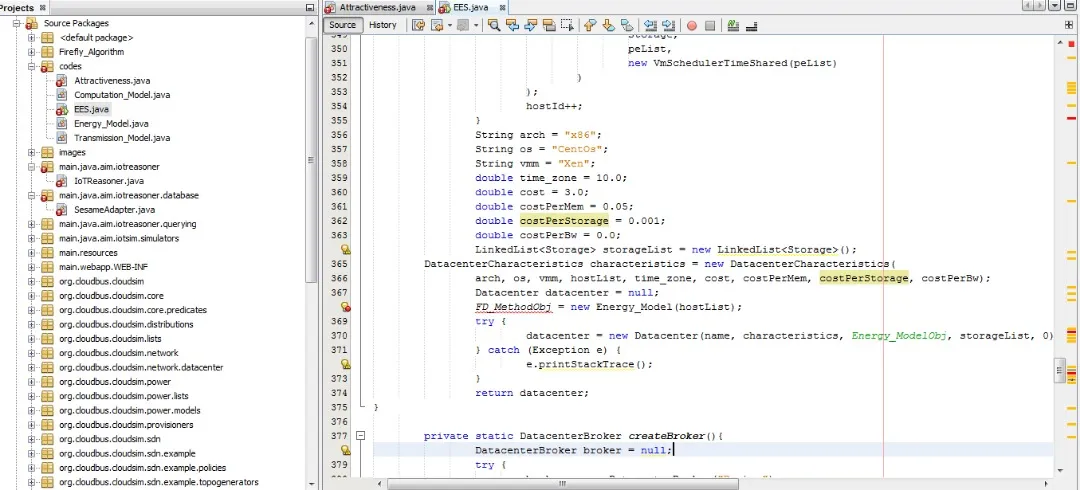Screen dimensions: 1080x490
Task: Click the Previous Bookmark up-arrow icon
Action: point(589,25)
